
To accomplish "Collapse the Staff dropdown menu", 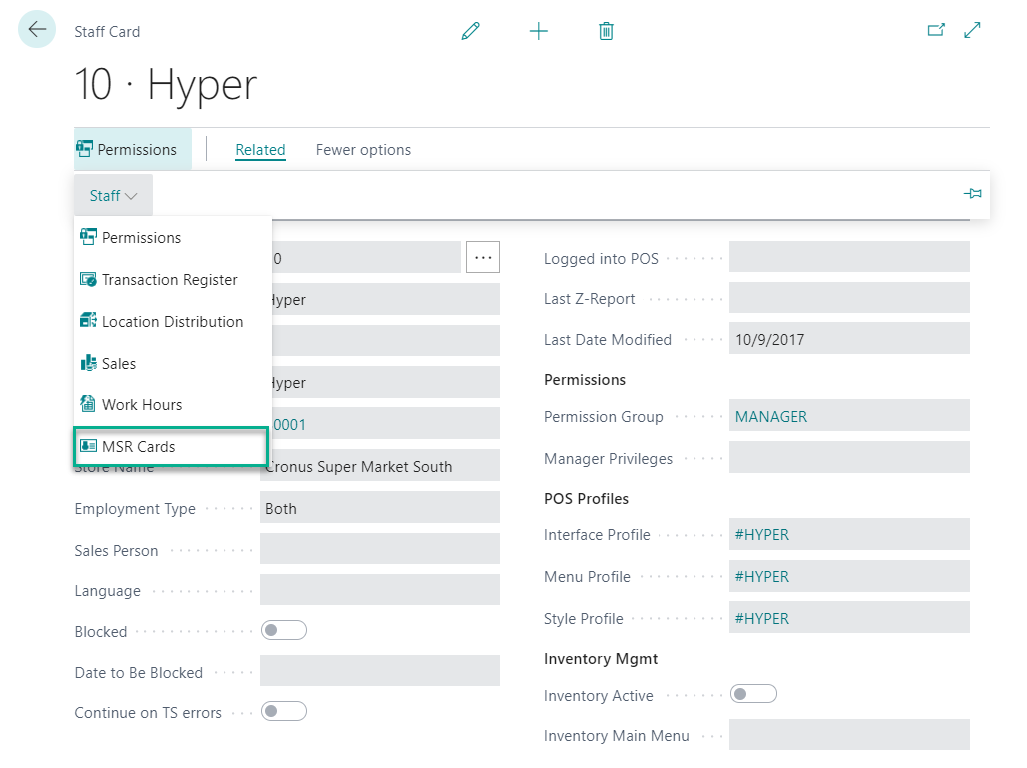I will coord(113,196).
